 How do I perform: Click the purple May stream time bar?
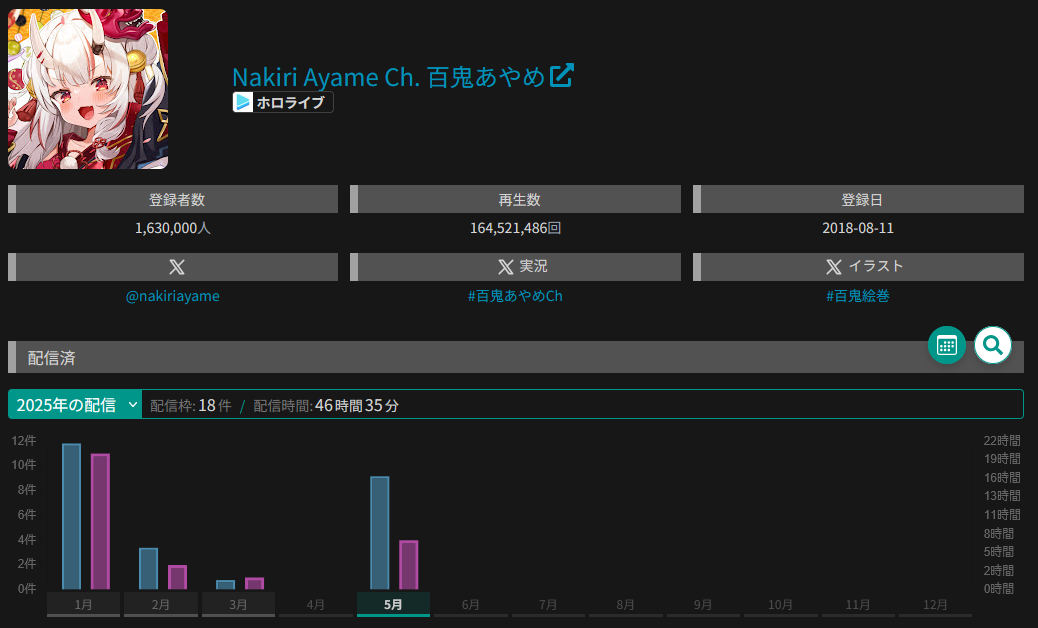coord(409,565)
